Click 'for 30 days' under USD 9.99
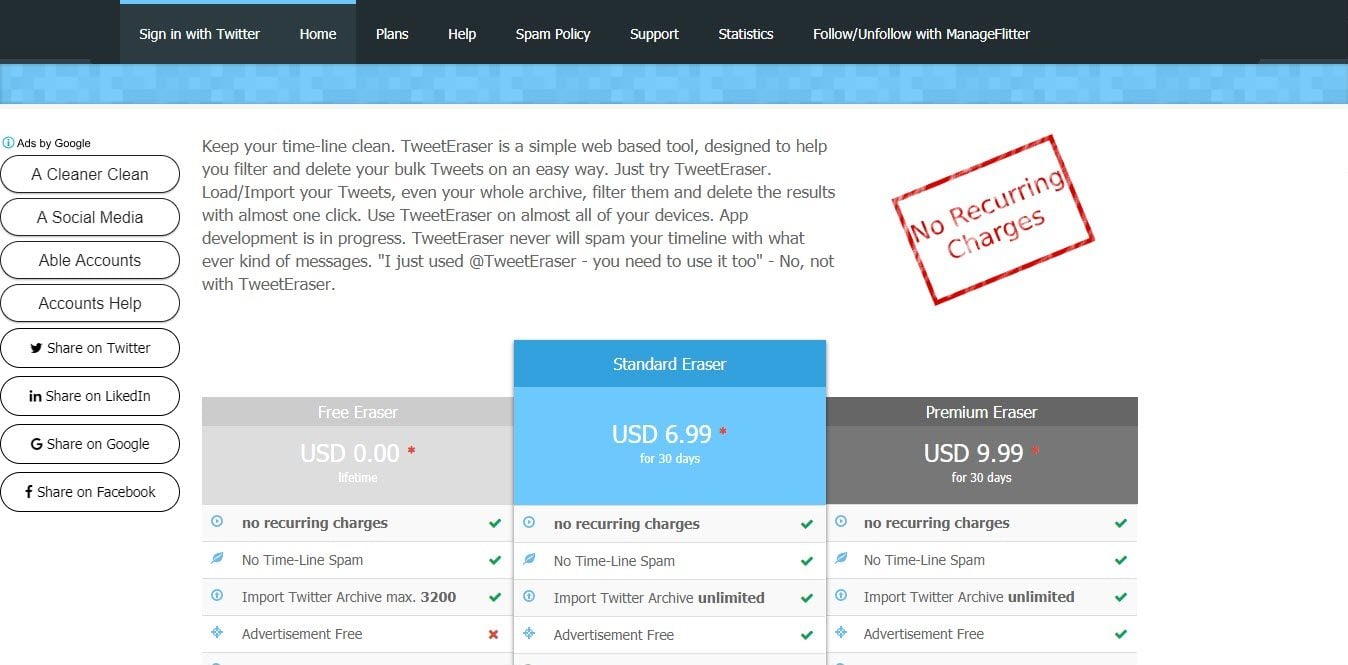Image resolution: width=1348 pixels, height=665 pixels. [x=982, y=478]
